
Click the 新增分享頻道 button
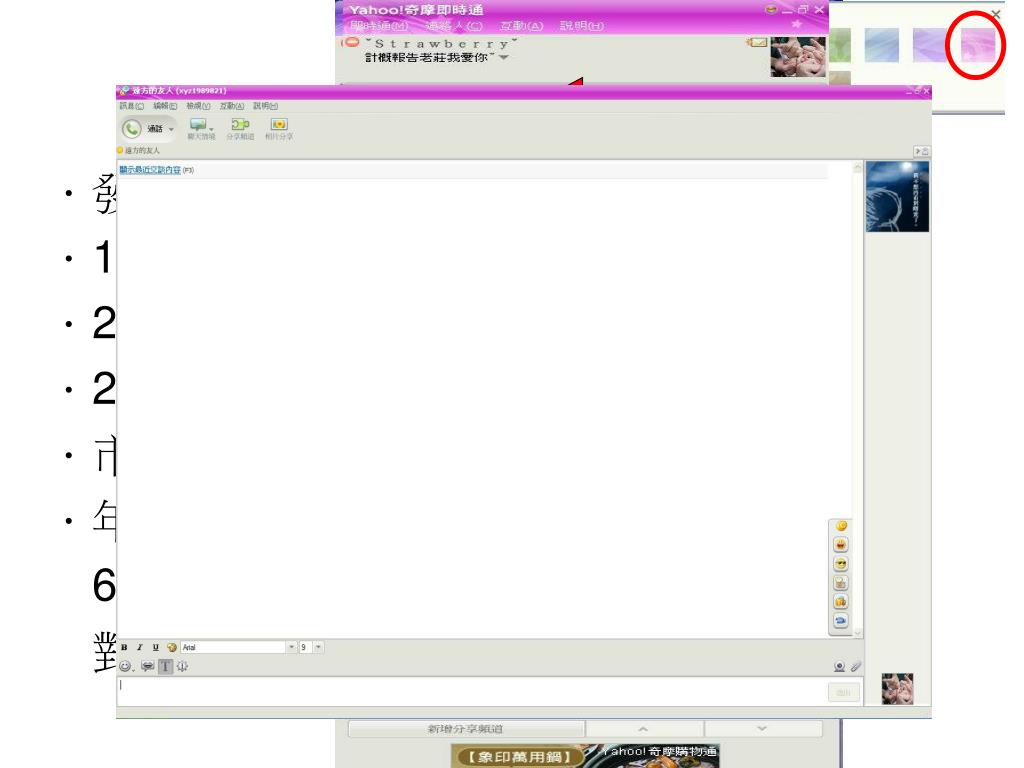click(x=466, y=729)
